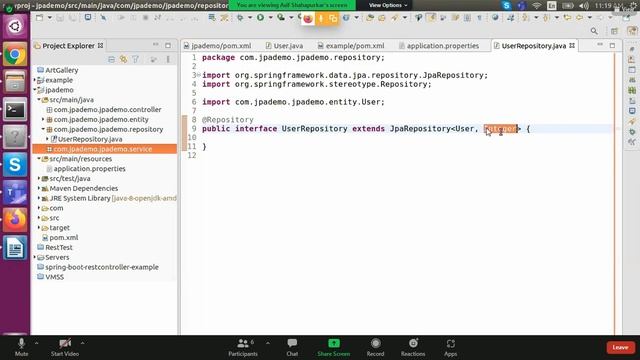Viewport: 640px width, 360px height.
Task: Open the Participants panel in Zoom
Action: pyautogui.click(x=243, y=347)
